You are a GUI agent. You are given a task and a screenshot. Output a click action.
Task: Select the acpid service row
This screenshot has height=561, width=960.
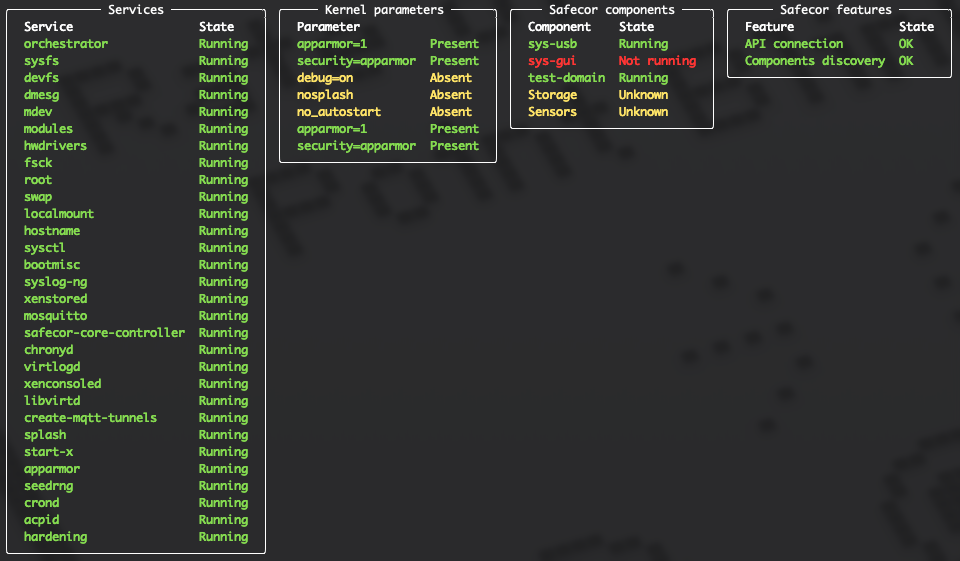pyautogui.click(x=136, y=520)
